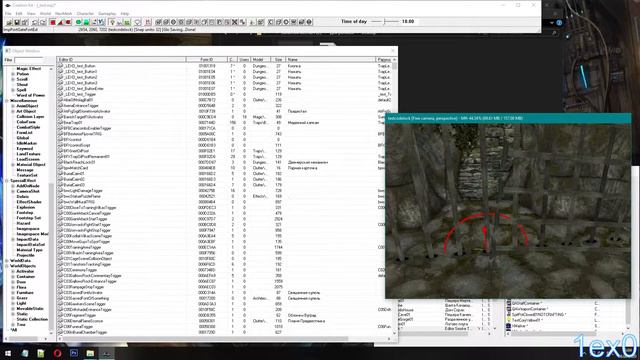Open the World menu
The height and width of the screenshot is (360, 640).
click(45, 13)
